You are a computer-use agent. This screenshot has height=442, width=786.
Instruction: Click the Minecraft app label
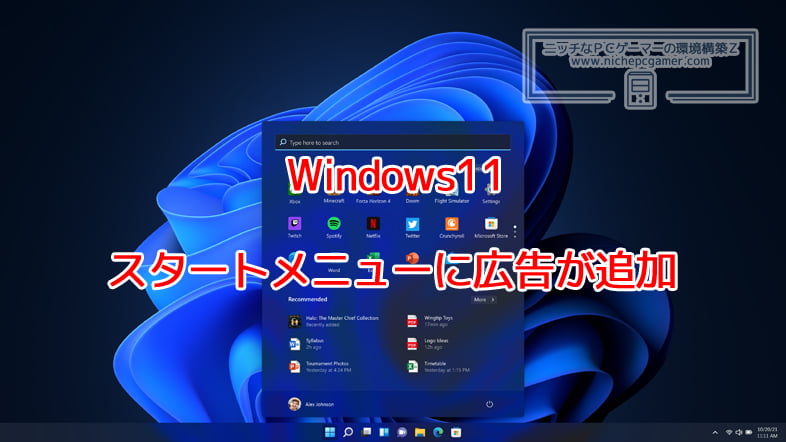(x=334, y=201)
